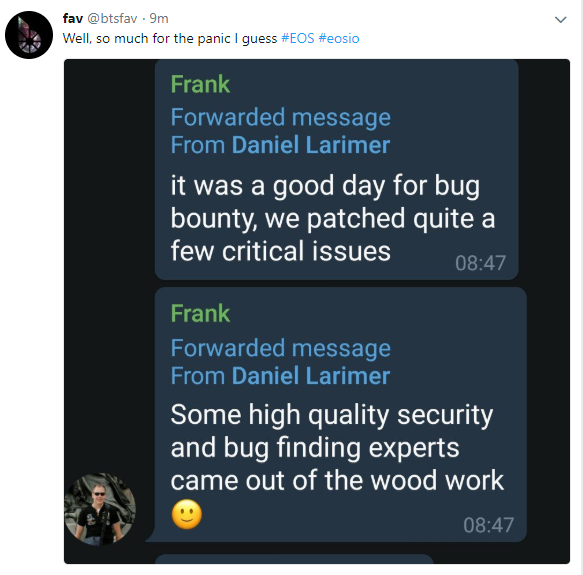The width and height of the screenshot is (583, 575).
Task: Select the 'good day for bug bounty' message text
Action: click(333, 218)
